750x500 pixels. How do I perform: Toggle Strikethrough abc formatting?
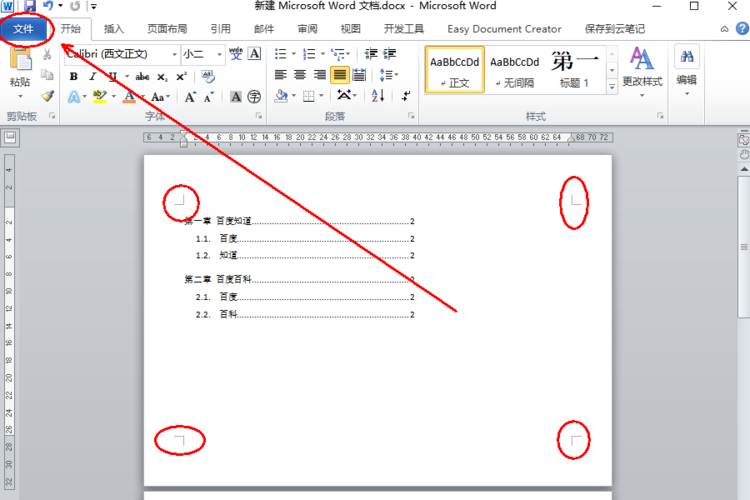click(x=142, y=76)
